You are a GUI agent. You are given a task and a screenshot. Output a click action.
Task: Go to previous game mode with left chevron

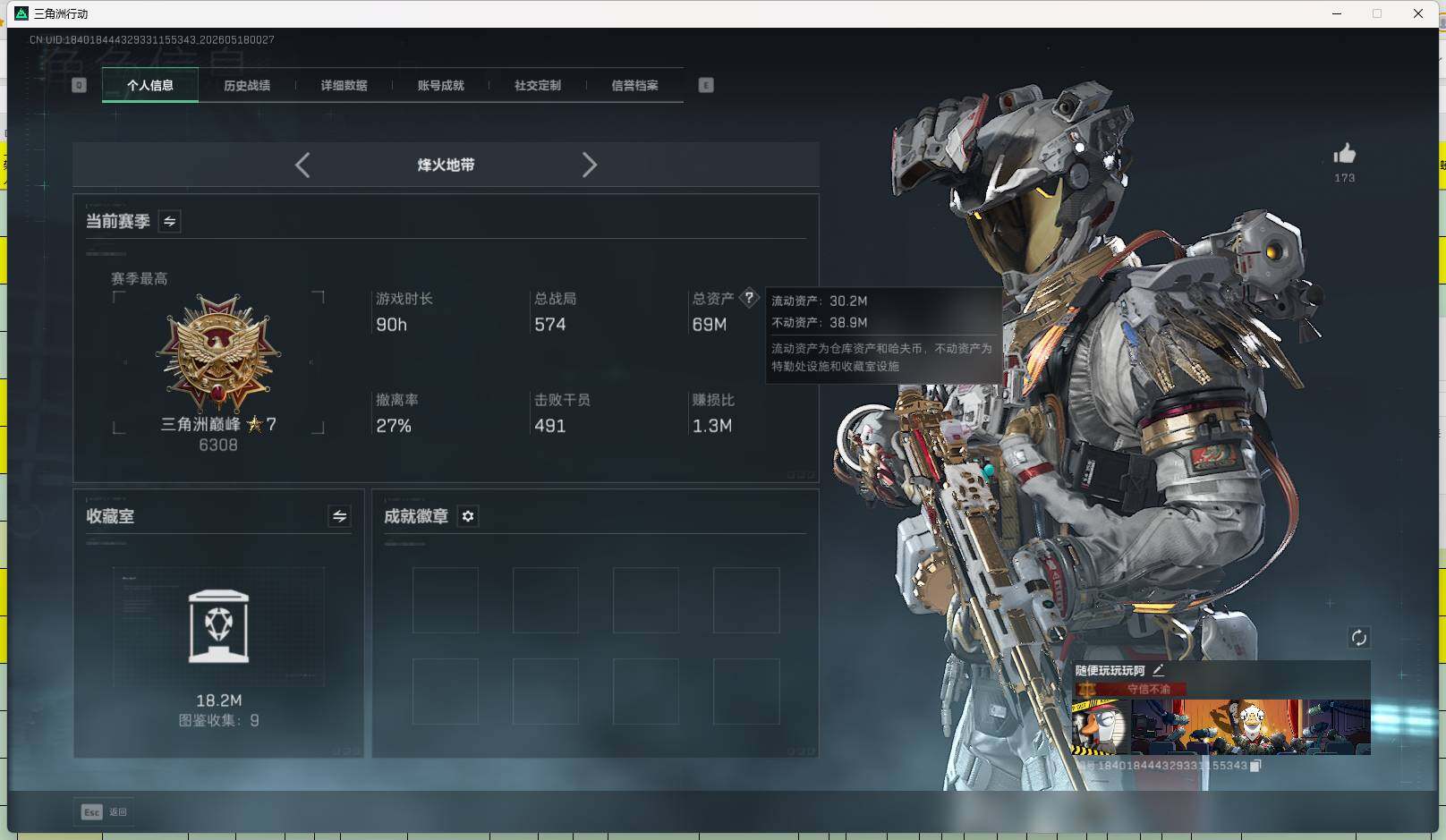[302, 165]
